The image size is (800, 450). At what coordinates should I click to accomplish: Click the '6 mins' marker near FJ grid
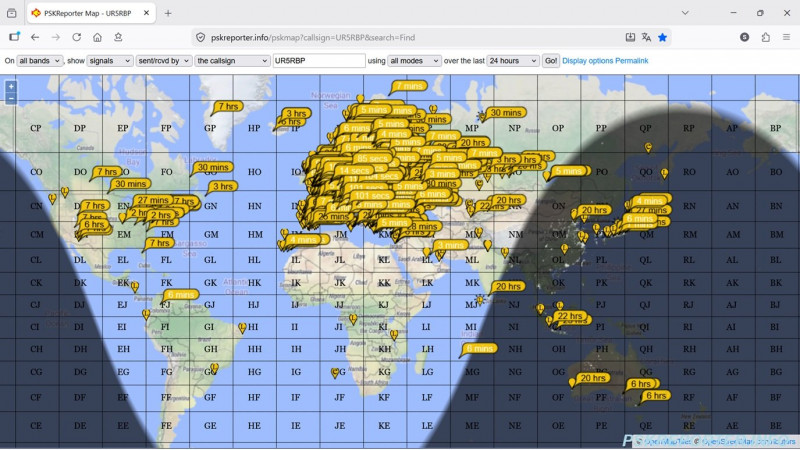181,294
